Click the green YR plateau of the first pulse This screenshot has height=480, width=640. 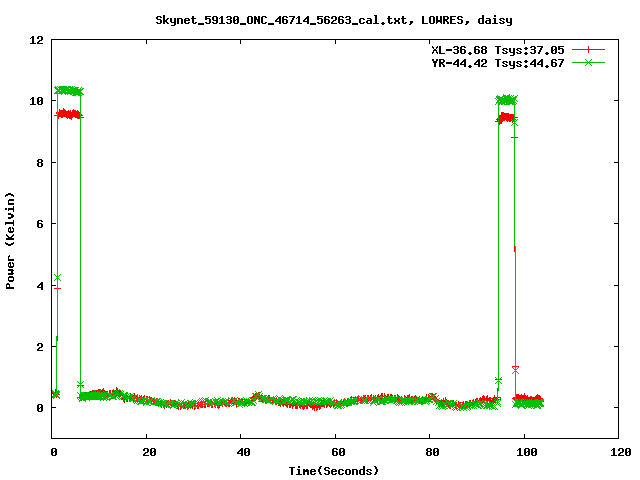tap(69, 91)
